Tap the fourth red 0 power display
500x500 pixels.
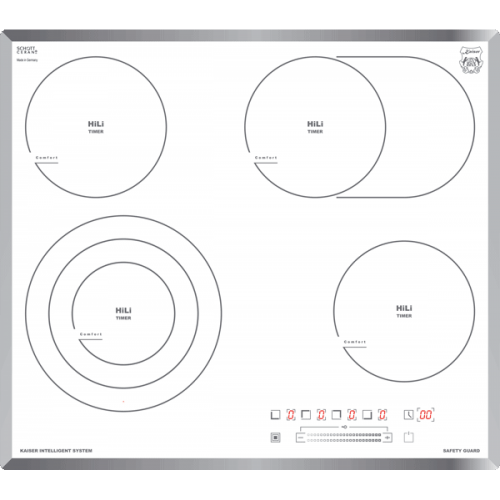382,415
